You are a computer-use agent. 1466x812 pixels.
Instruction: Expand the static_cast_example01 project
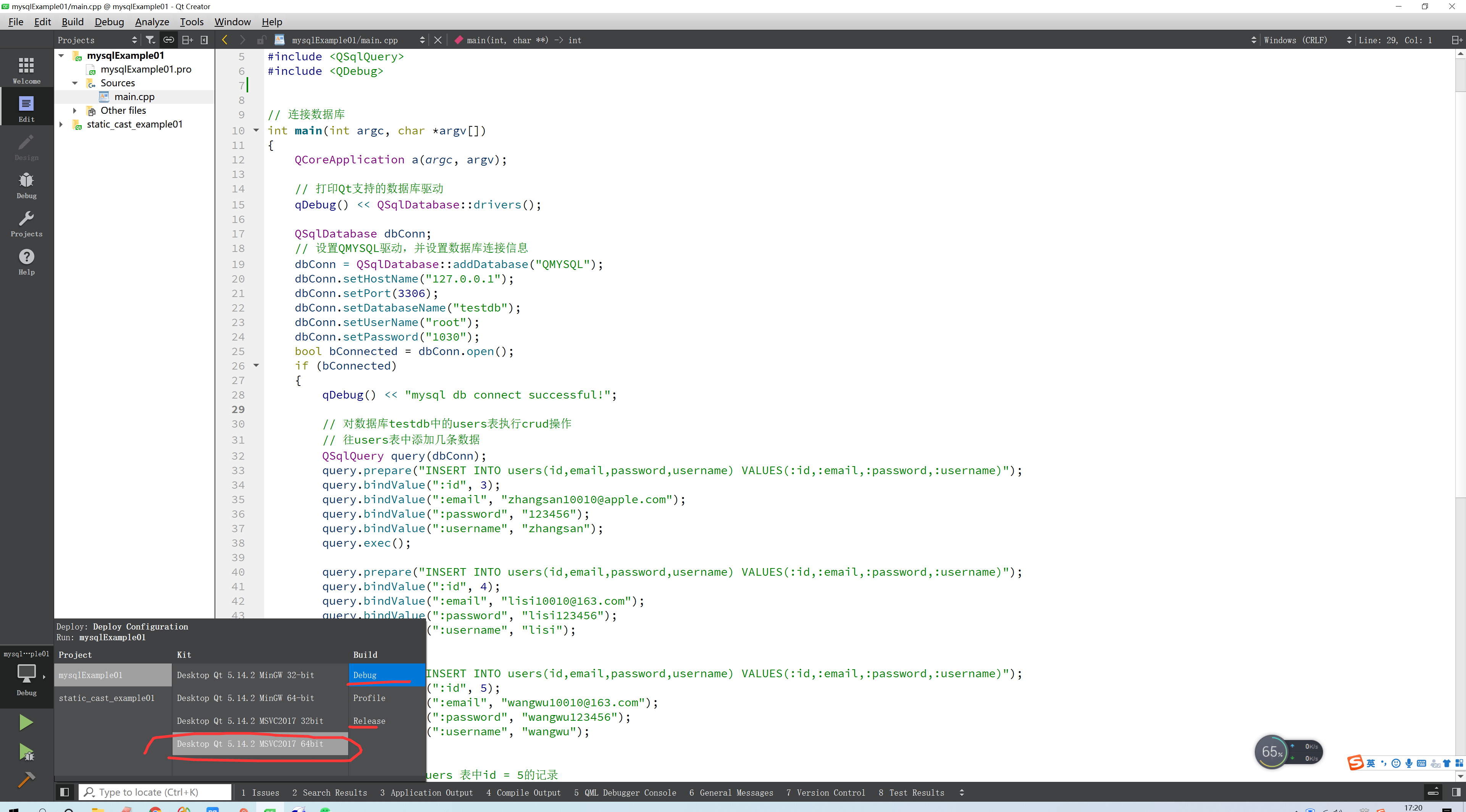(61, 124)
